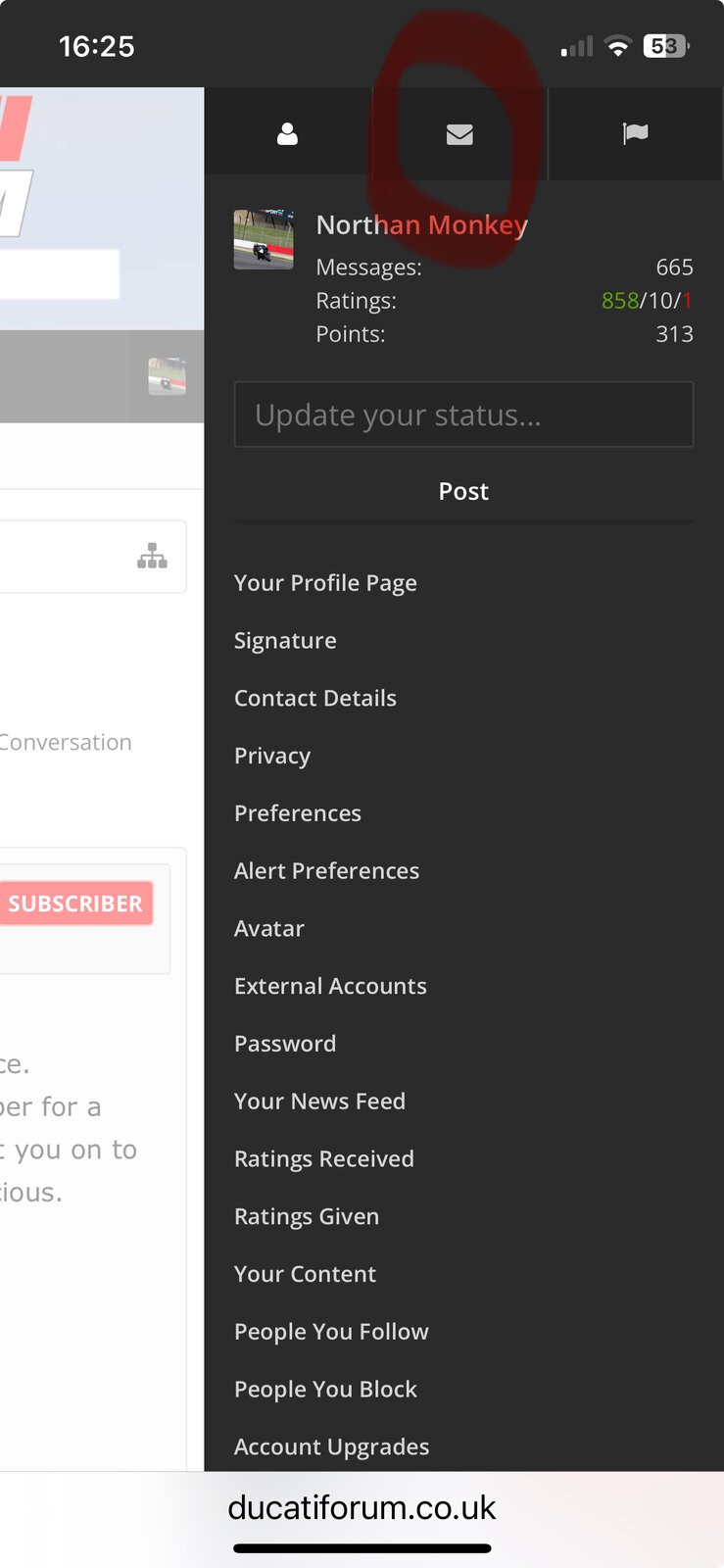The image size is (724, 1568).
Task: View Ratings Received page
Action: tap(324, 1159)
